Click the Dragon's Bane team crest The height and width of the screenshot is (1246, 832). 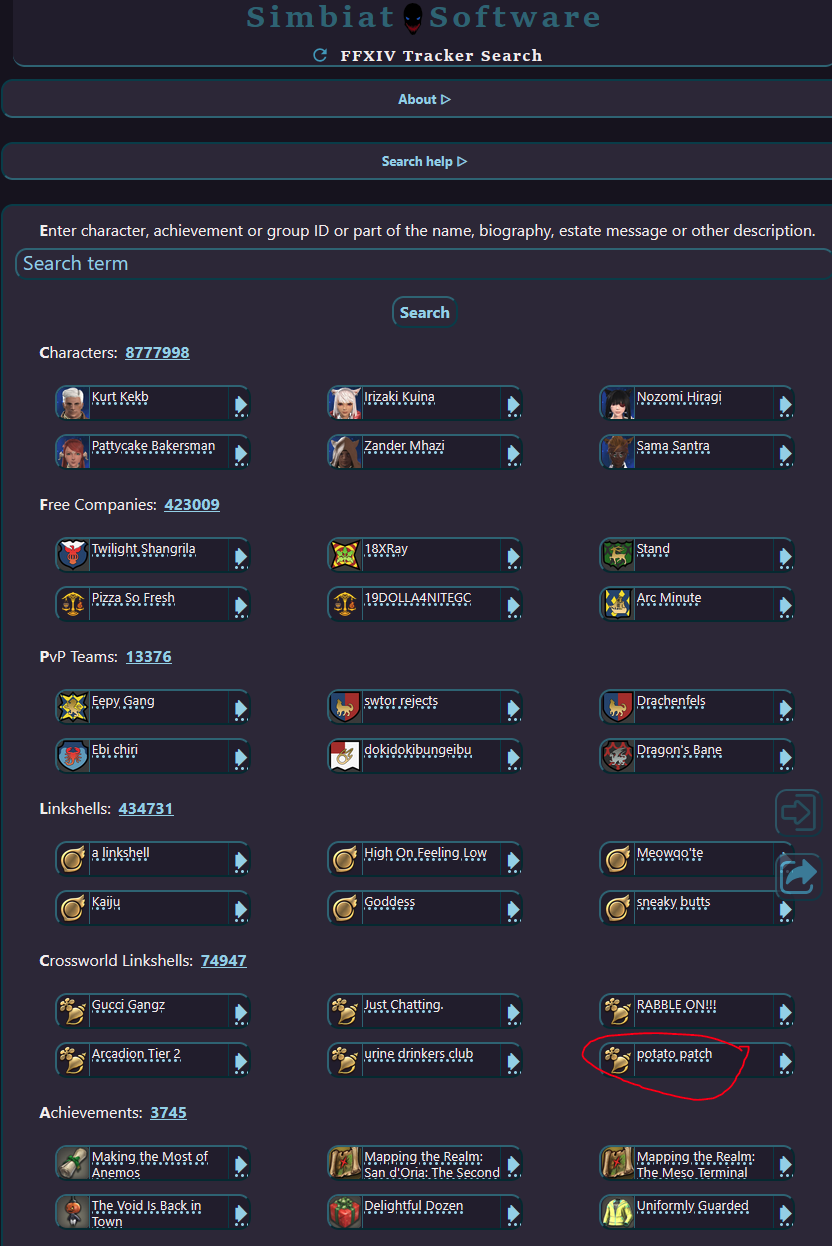click(618, 756)
